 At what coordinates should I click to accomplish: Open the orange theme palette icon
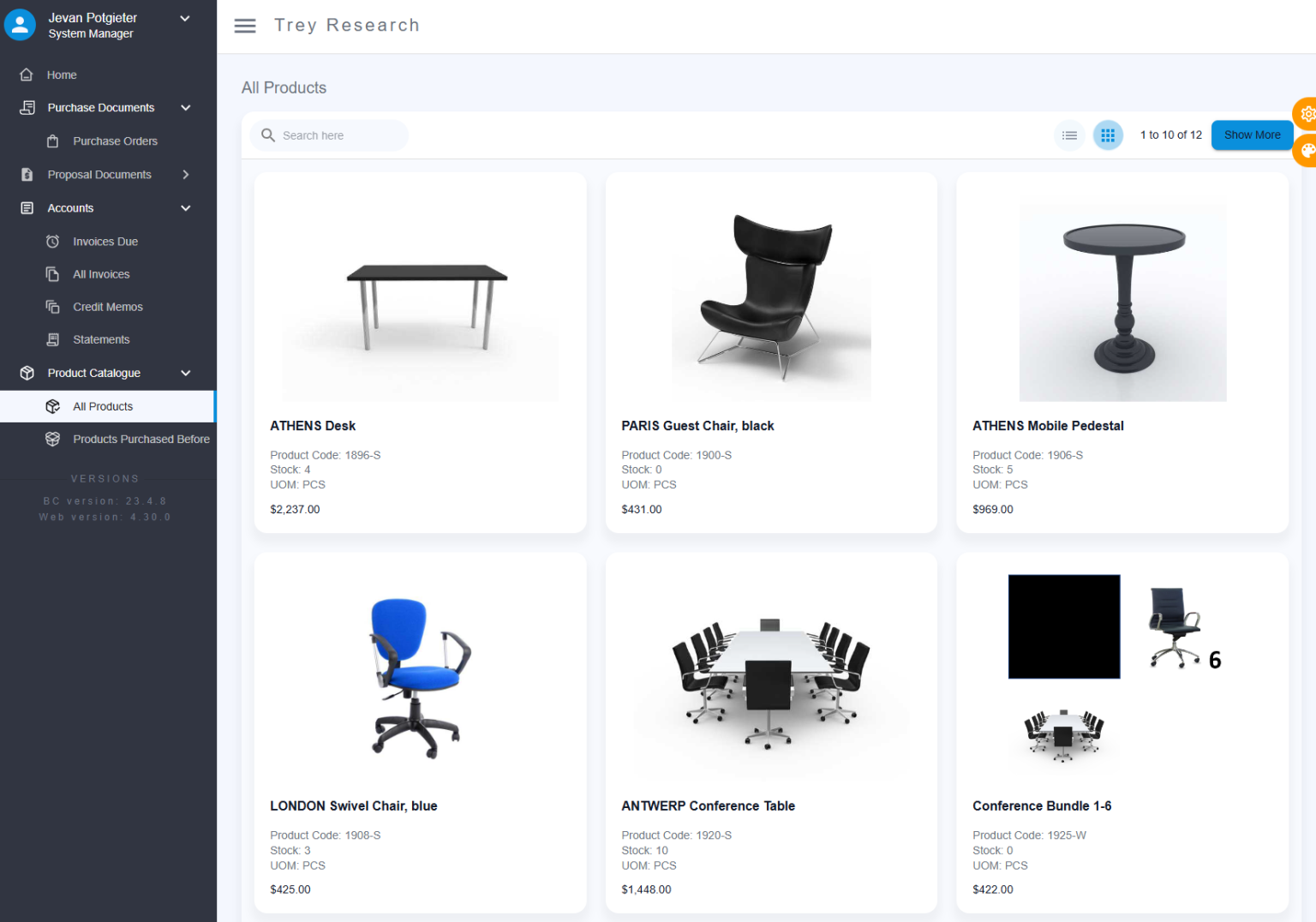(1306, 151)
